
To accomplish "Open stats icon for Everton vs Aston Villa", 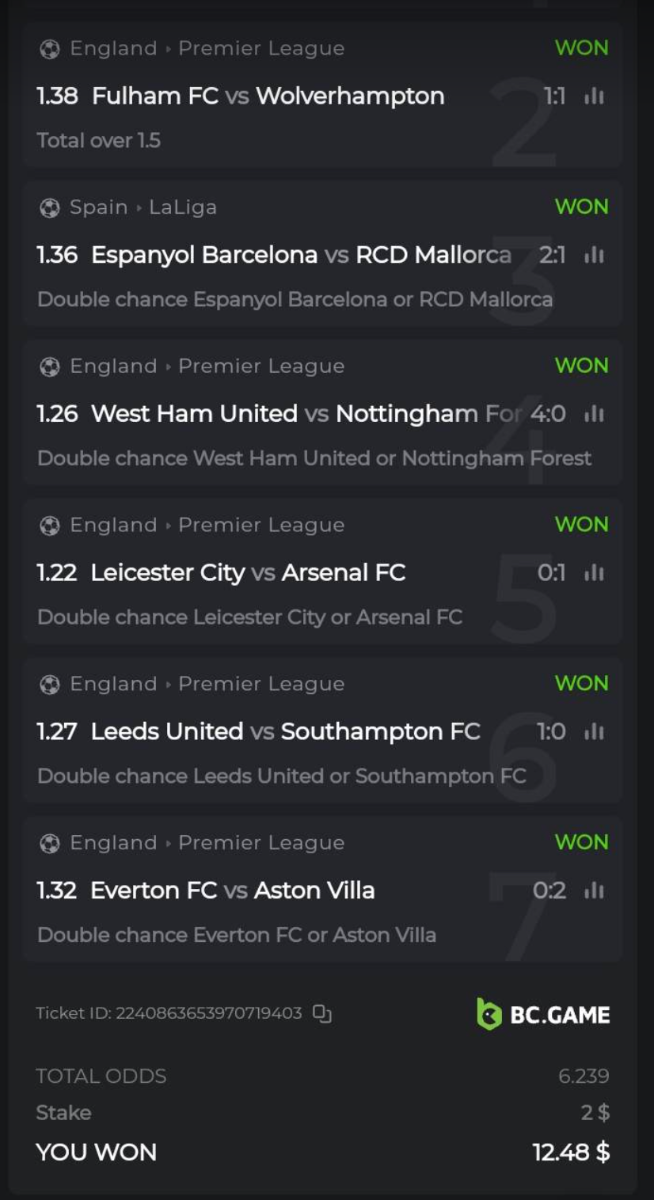I will point(594,891).
